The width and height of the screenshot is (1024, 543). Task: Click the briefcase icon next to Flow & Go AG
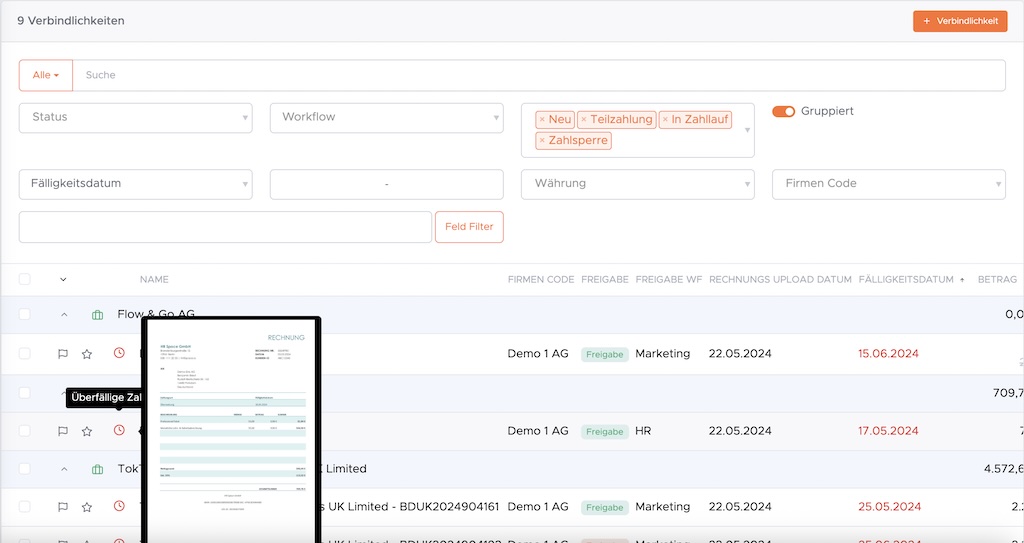click(x=97, y=315)
